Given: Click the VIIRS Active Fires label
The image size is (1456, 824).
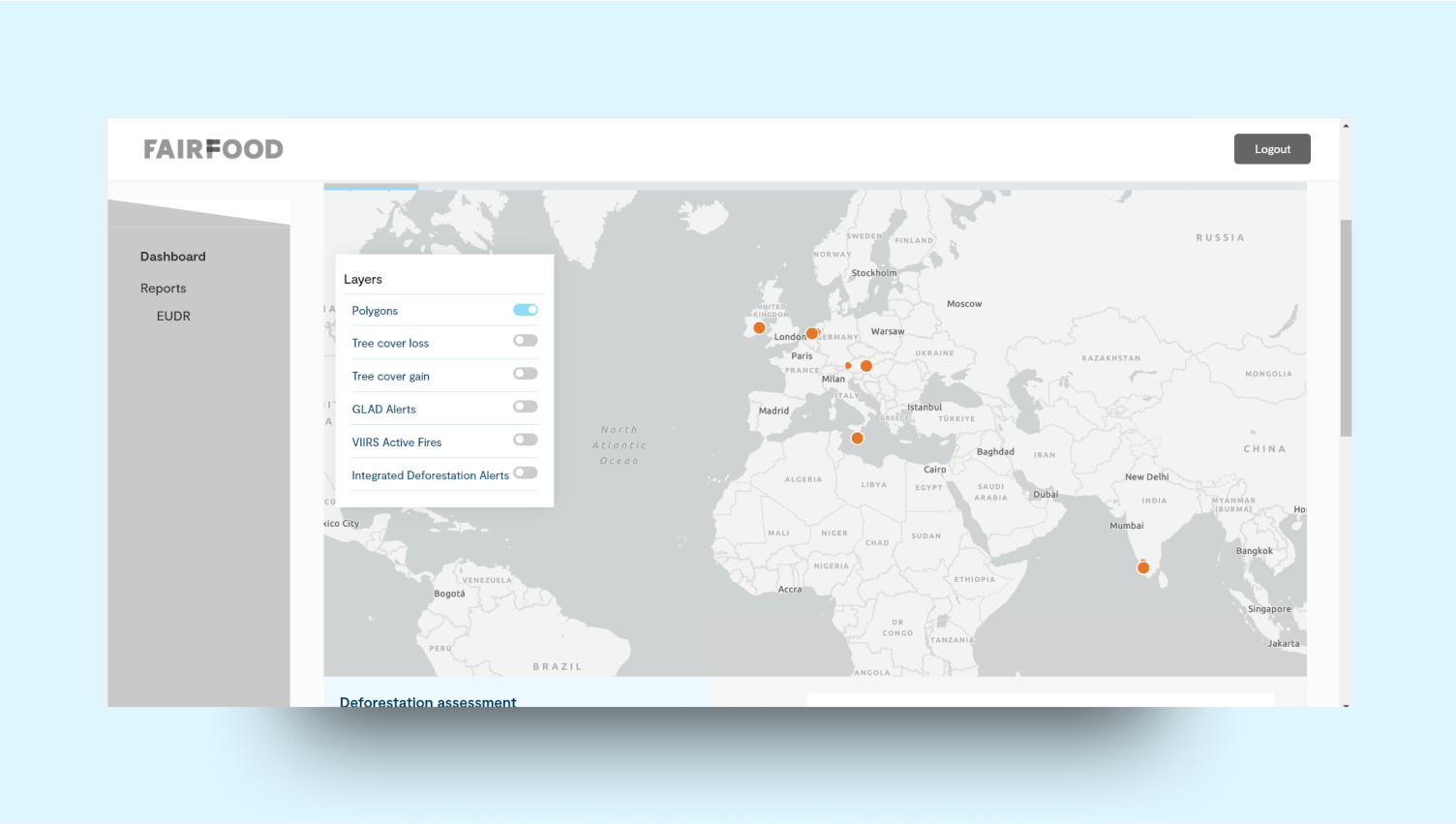Looking at the screenshot, I should [397, 443].
